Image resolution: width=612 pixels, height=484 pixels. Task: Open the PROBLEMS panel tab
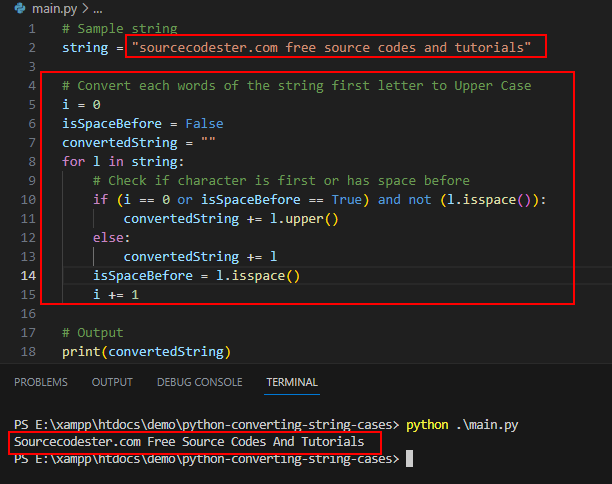pos(41,382)
